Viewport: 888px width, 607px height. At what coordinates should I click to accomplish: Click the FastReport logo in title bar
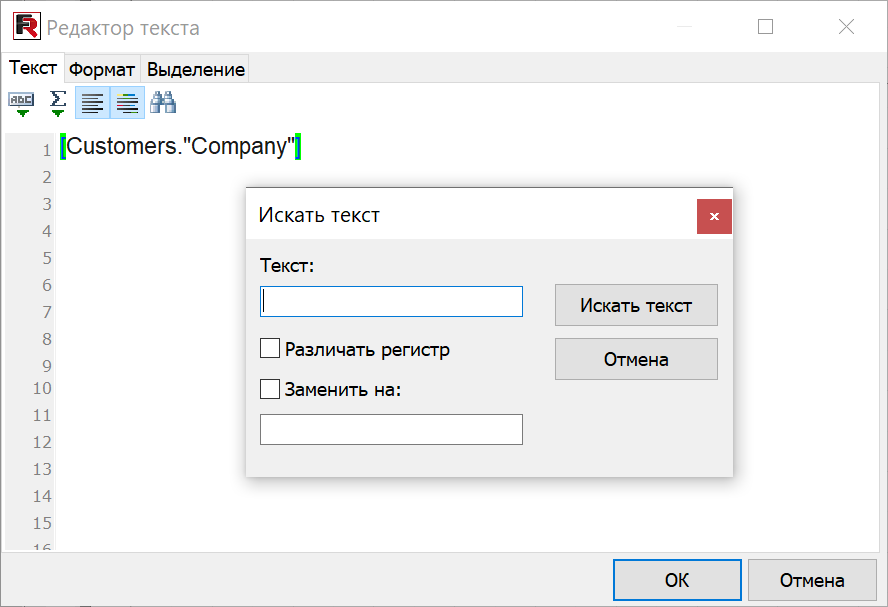click(x=26, y=27)
